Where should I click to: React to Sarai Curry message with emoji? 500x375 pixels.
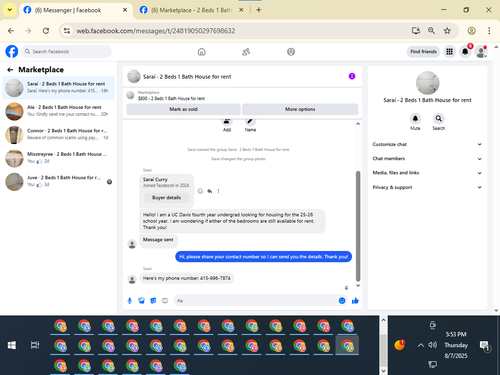click(200, 191)
